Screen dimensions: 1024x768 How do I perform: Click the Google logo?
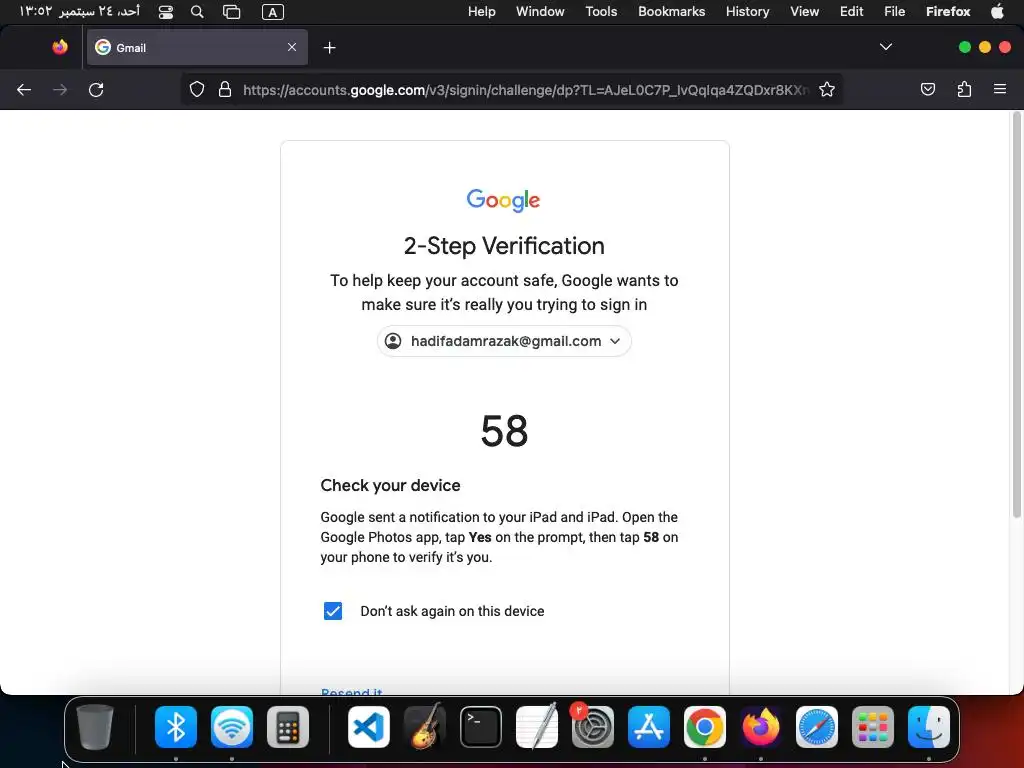click(504, 200)
